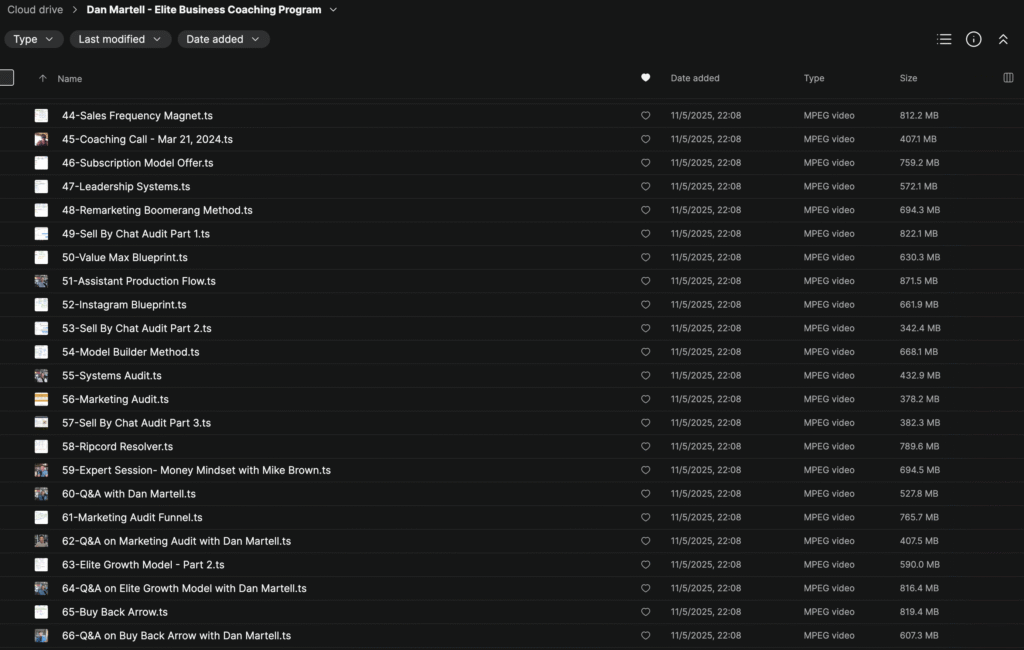1024x650 pixels.
Task: Open the Type filter dropdown
Action: click(34, 39)
